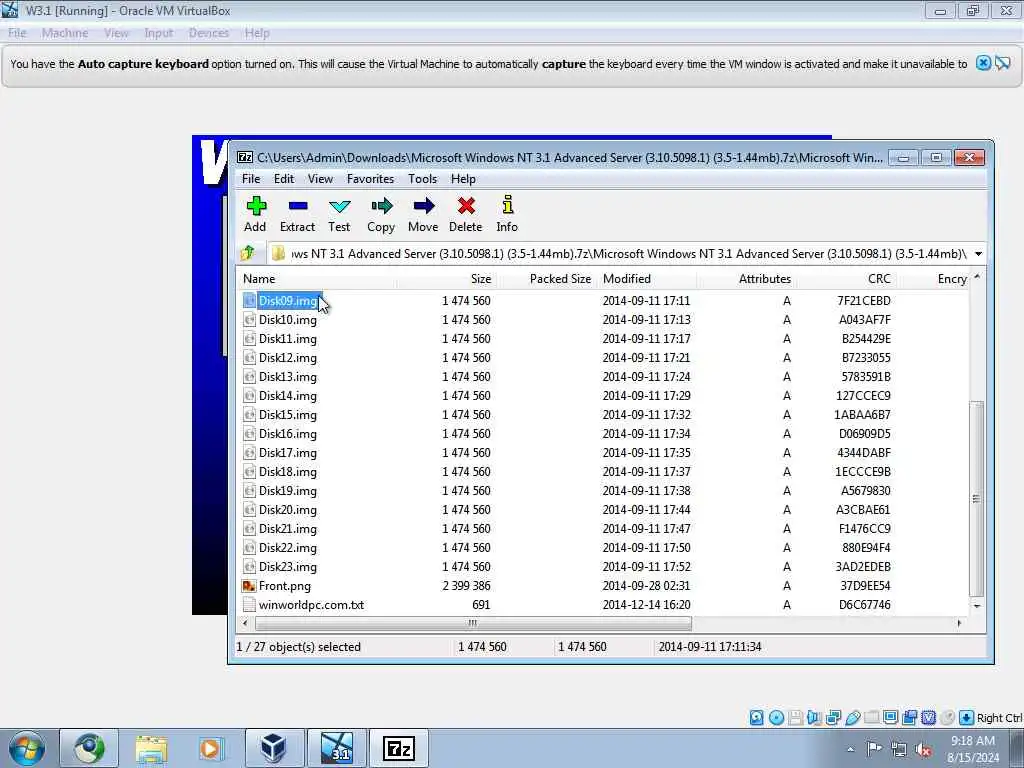Viewport: 1024px width, 768px height.
Task: Sort by the CRC column header
Action: click(x=846, y=279)
